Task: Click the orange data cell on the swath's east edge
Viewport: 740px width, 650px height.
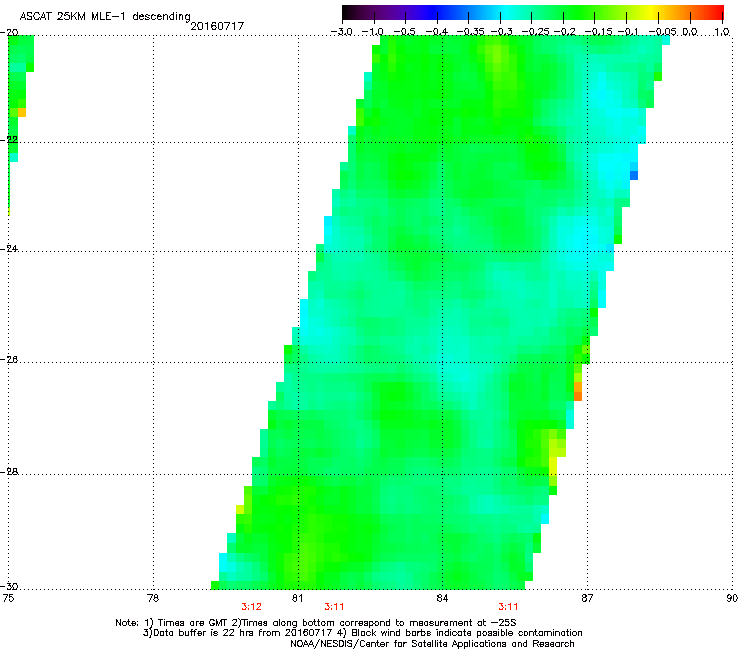Action: [578, 392]
